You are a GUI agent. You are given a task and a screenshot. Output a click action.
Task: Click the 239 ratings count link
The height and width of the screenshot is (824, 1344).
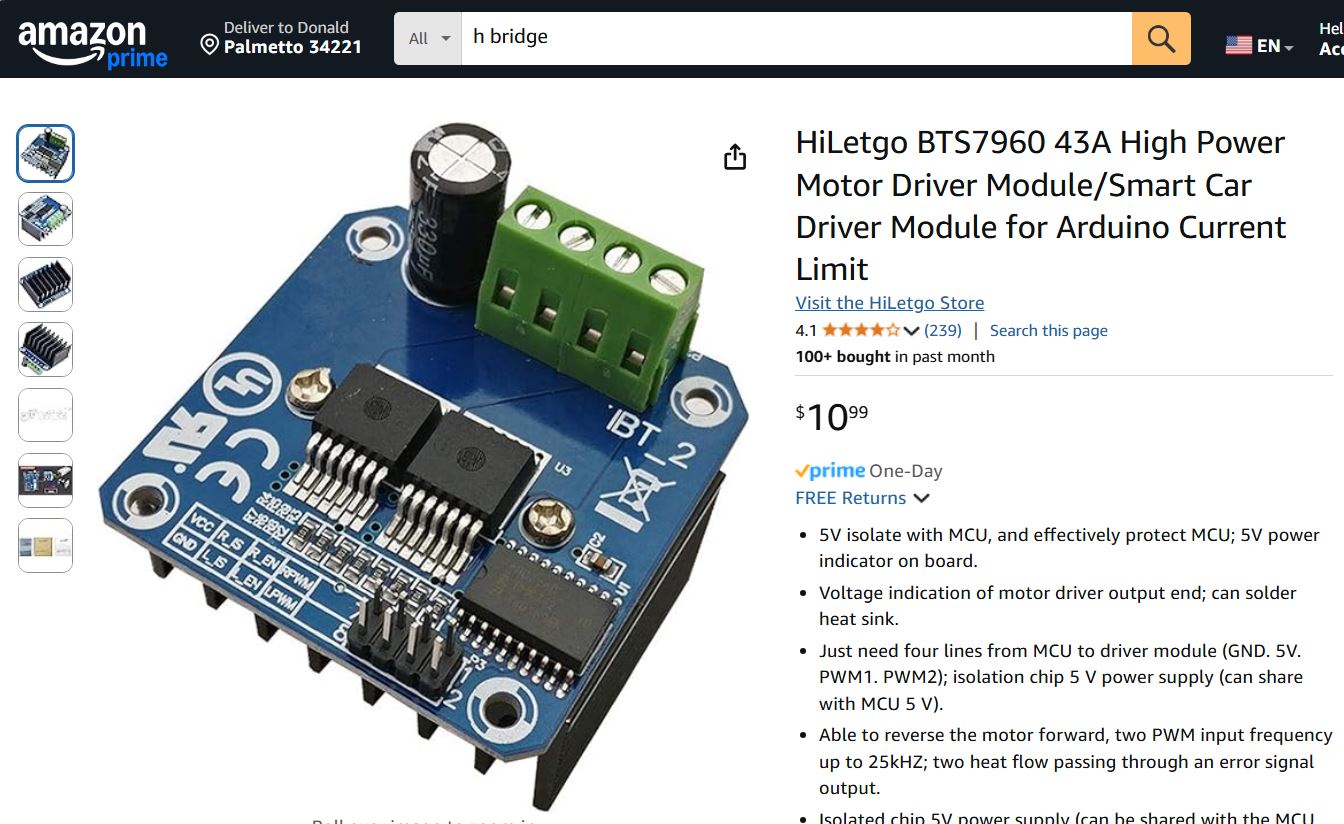[943, 330]
